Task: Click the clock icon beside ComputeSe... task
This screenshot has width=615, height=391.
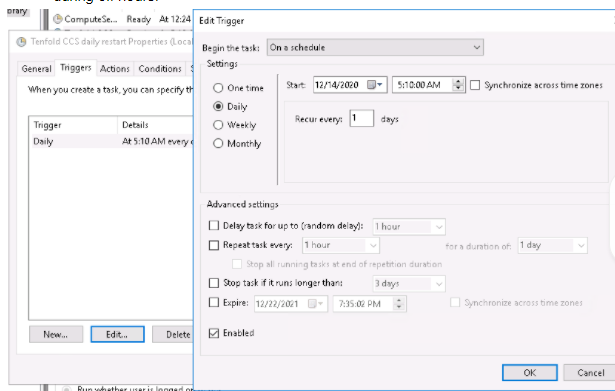Action: pos(58,18)
